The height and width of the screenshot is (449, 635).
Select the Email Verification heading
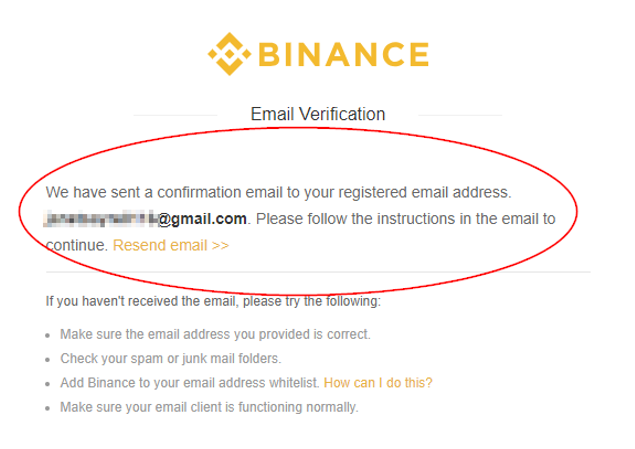pos(318,114)
